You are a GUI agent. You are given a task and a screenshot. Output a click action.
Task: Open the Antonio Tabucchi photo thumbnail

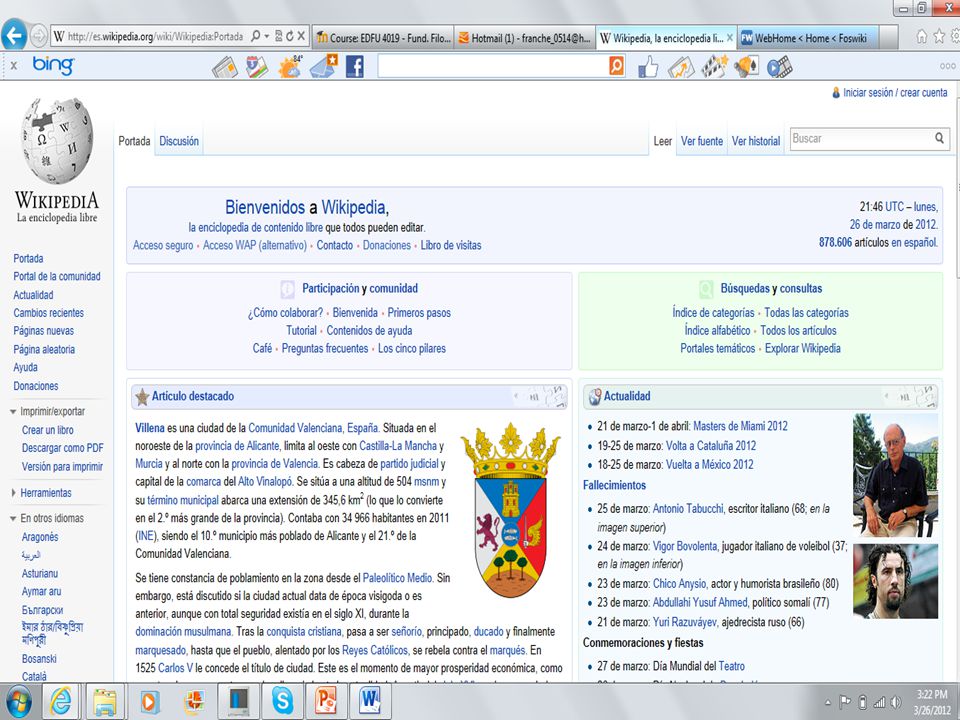click(x=895, y=476)
